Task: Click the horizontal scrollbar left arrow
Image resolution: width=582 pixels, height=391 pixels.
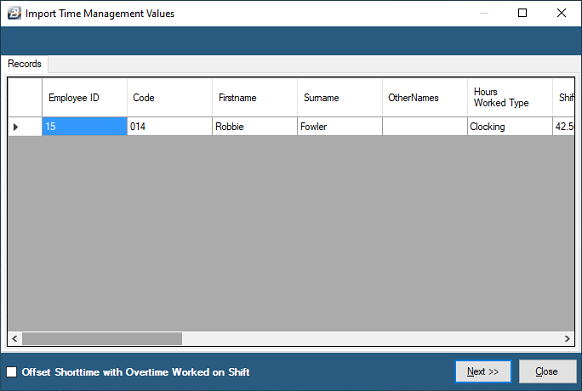Action: [x=15, y=339]
